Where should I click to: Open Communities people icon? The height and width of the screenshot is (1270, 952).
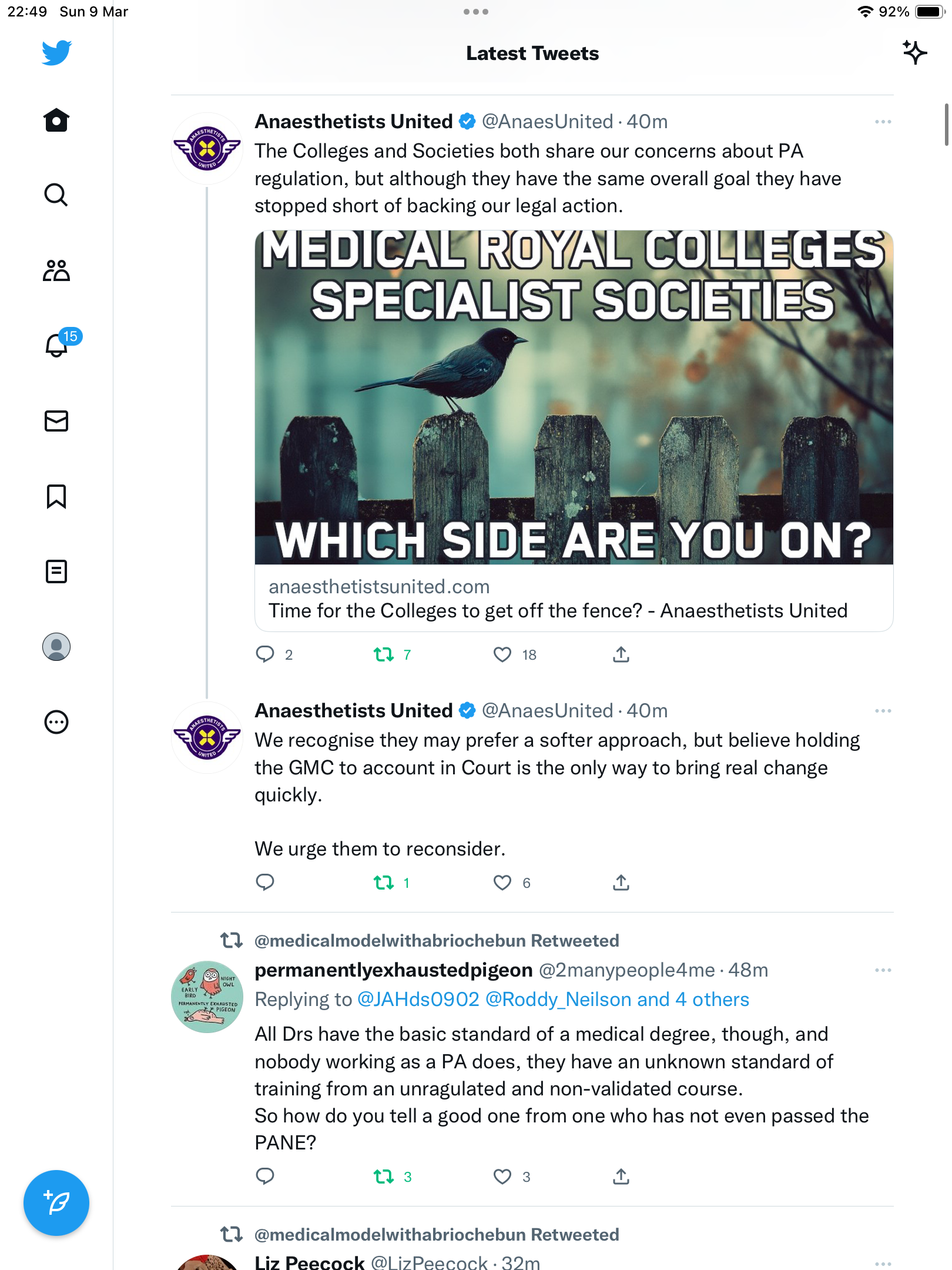coord(56,270)
